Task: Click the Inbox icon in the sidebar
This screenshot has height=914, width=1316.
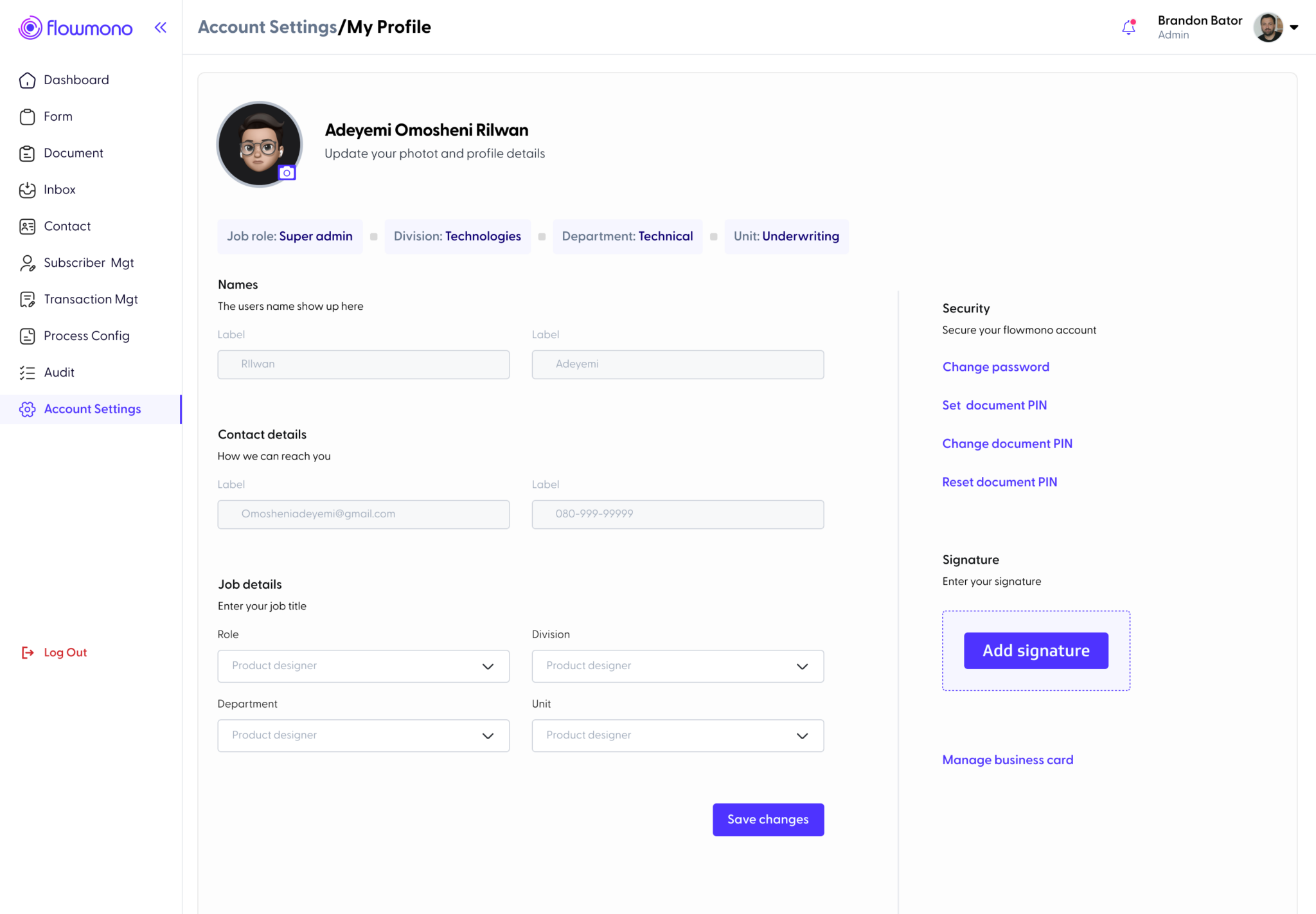Action: [x=27, y=190]
